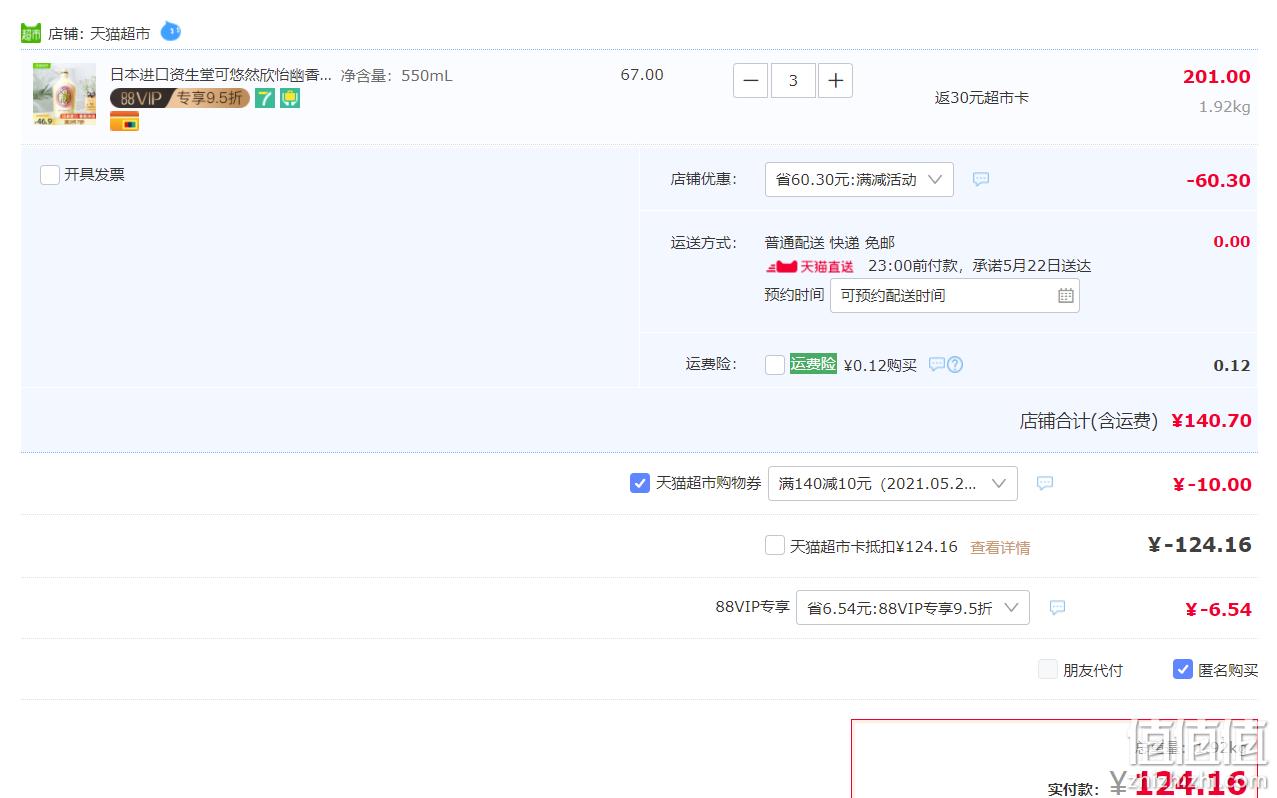Open 查看详情 link for supermarket card
Screen dimensions: 1277x798
1000,547
